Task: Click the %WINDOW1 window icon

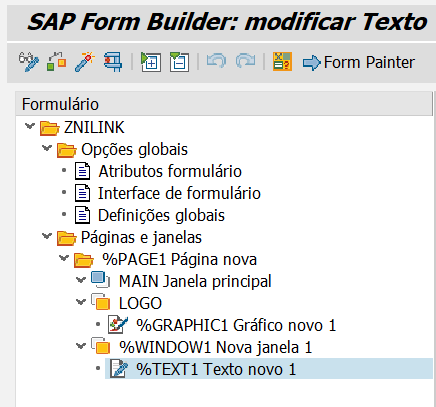Action: coord(101,346)
